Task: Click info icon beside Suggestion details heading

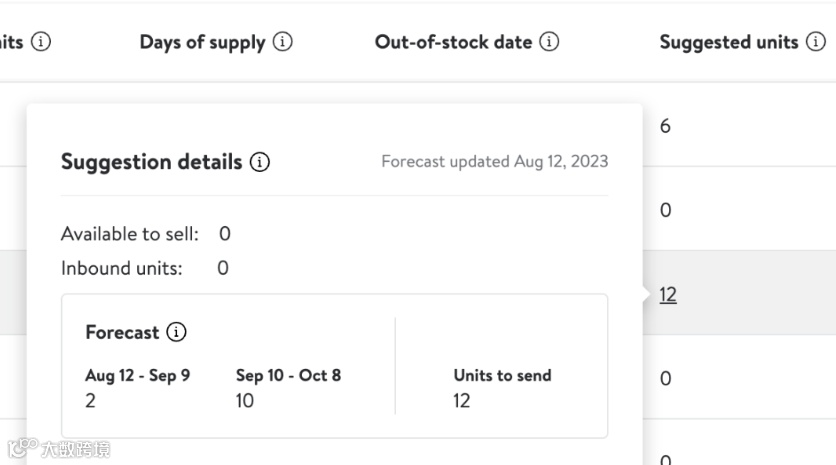Action: coord(260,162)
